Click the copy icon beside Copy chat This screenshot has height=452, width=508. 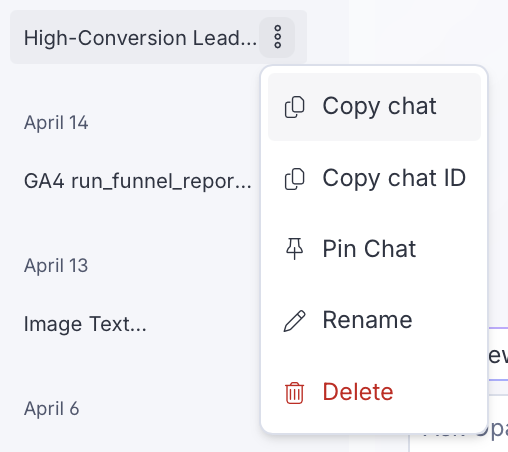(294, 107)
